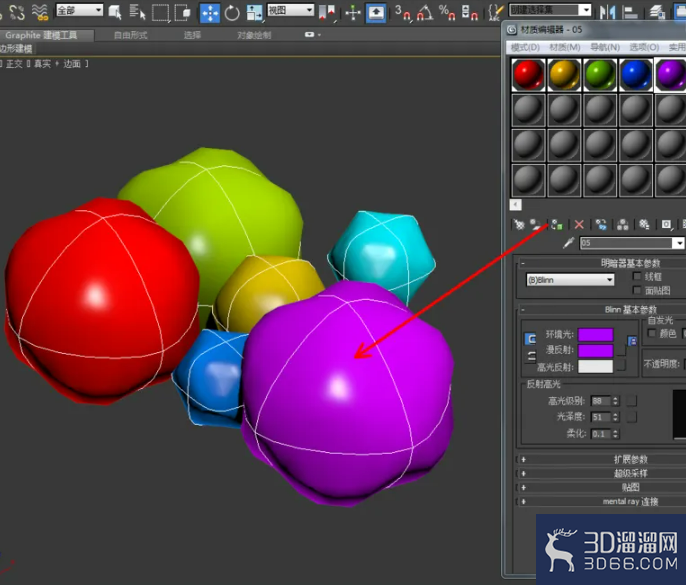Open the 模式(D) menu

[x=525, y=47]
